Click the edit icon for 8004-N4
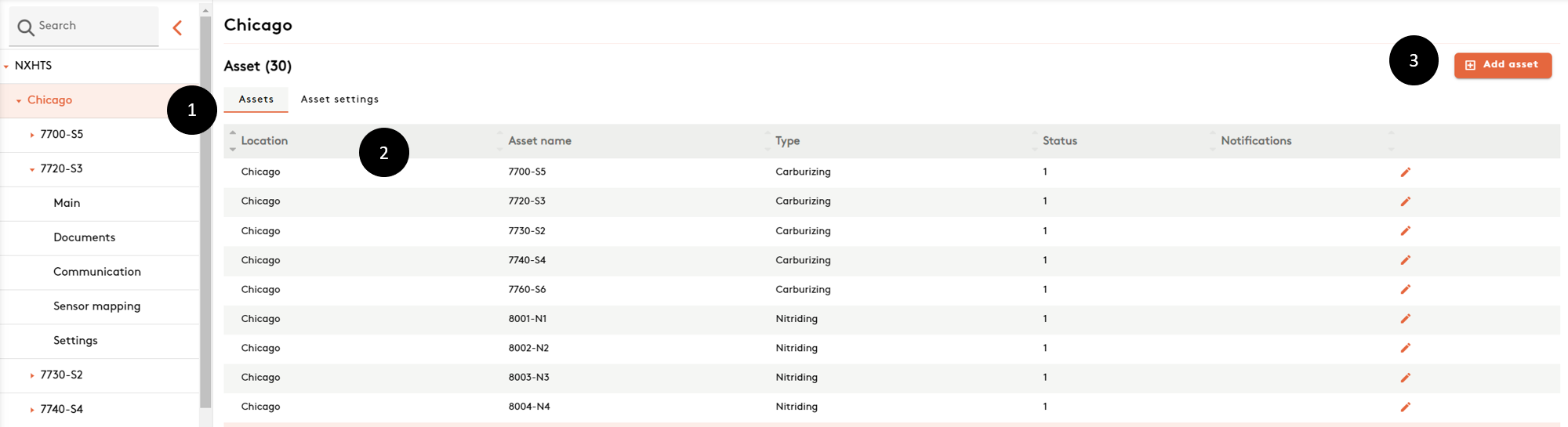This screenshot has height=427, width=1568. click(1405, 407)
